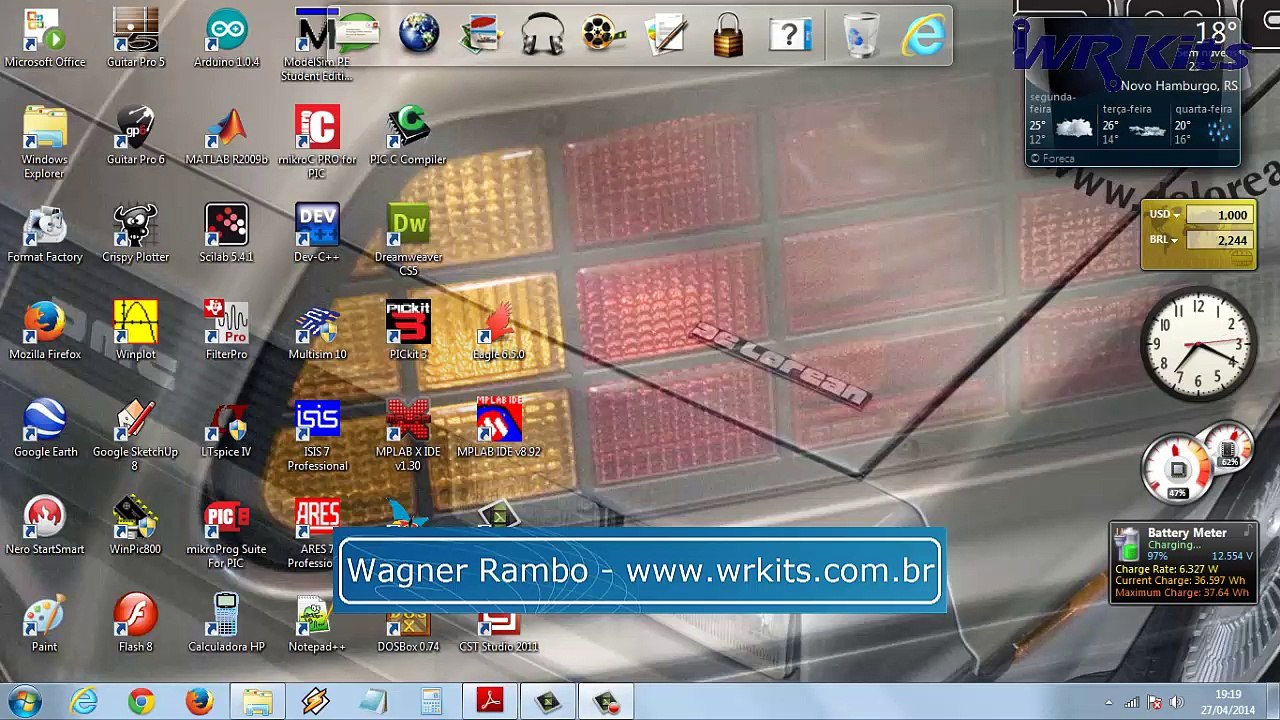Open the Paint desktop shortcut

[x=45, y=622]
